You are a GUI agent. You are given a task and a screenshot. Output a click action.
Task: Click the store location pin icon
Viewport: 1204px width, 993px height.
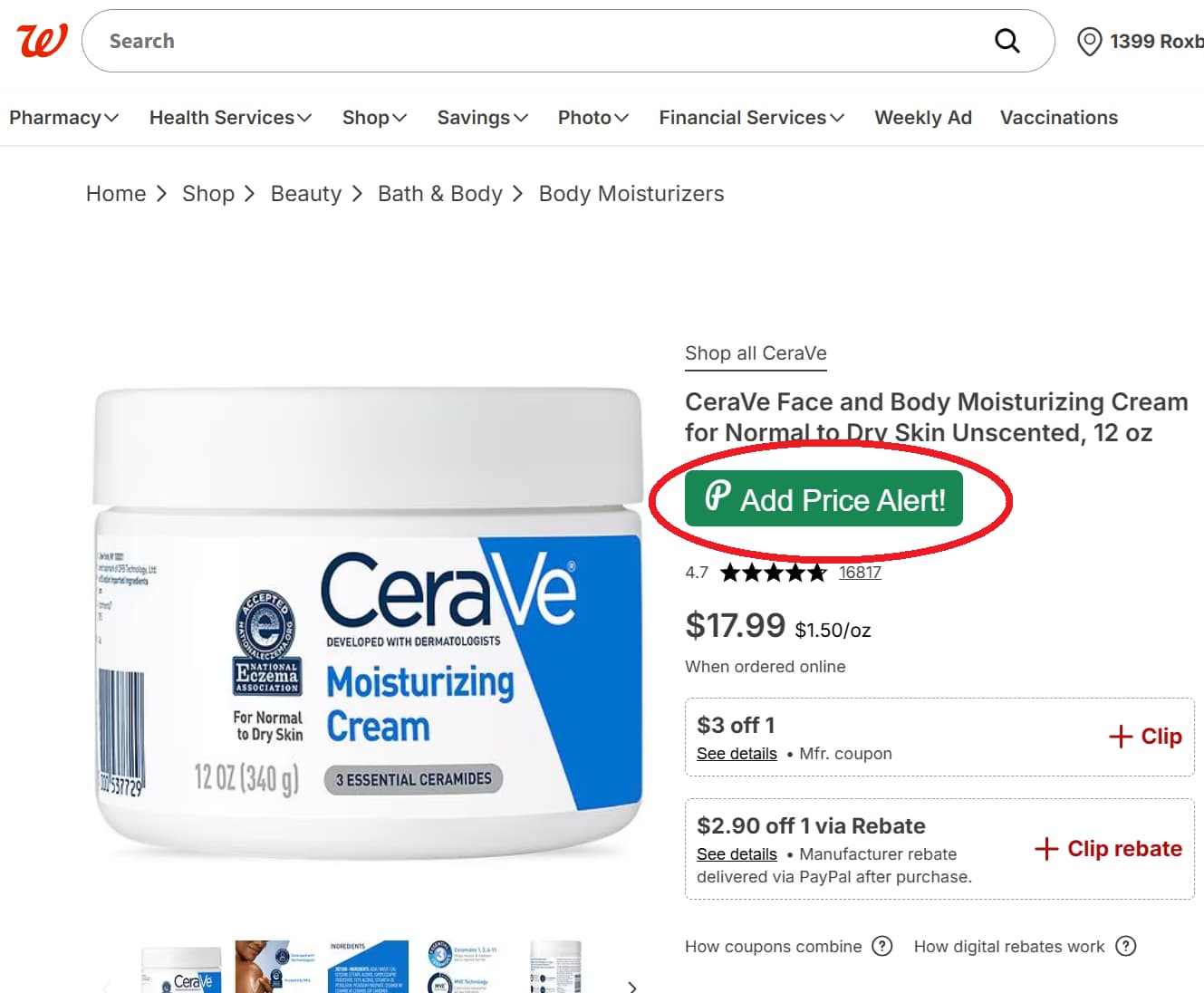1090,42
